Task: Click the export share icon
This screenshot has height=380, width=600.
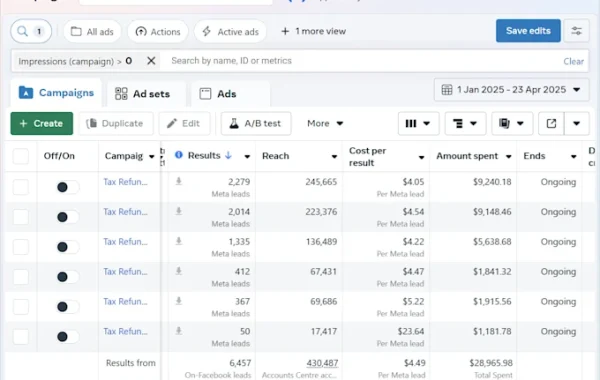Action: (x=551, y=123)
